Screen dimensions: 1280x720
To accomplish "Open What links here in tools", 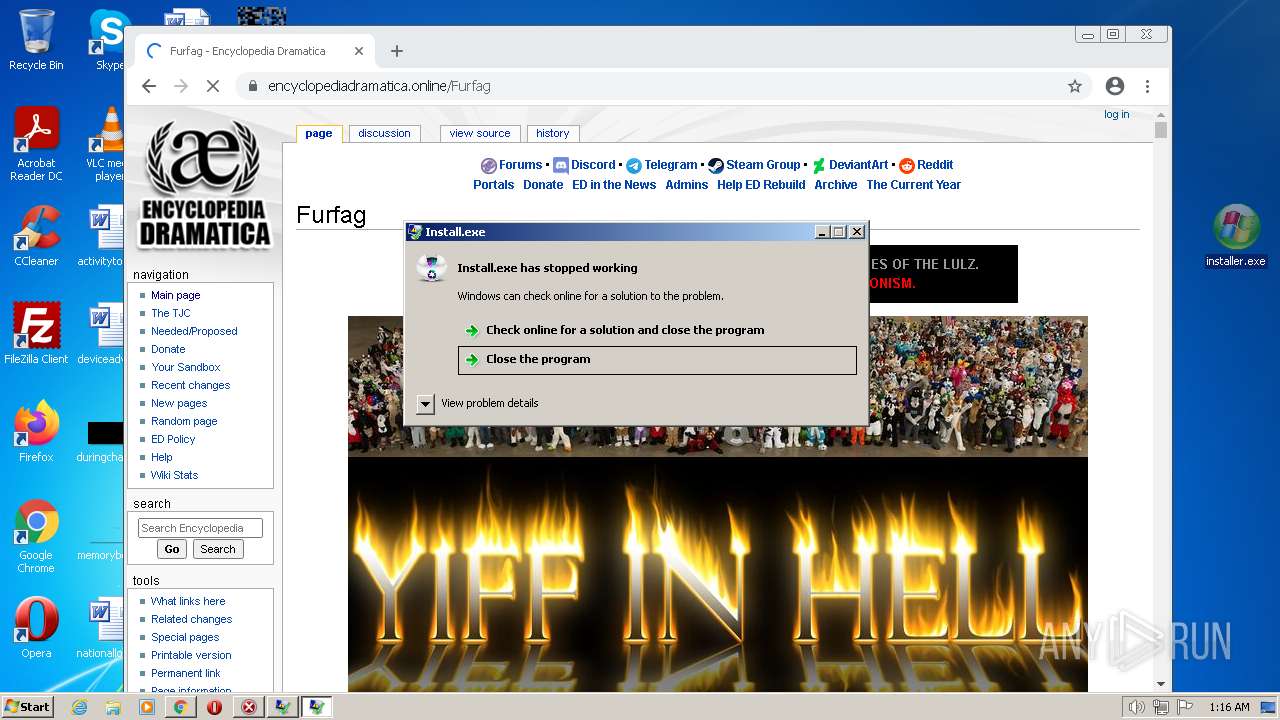I will point(188,601).
